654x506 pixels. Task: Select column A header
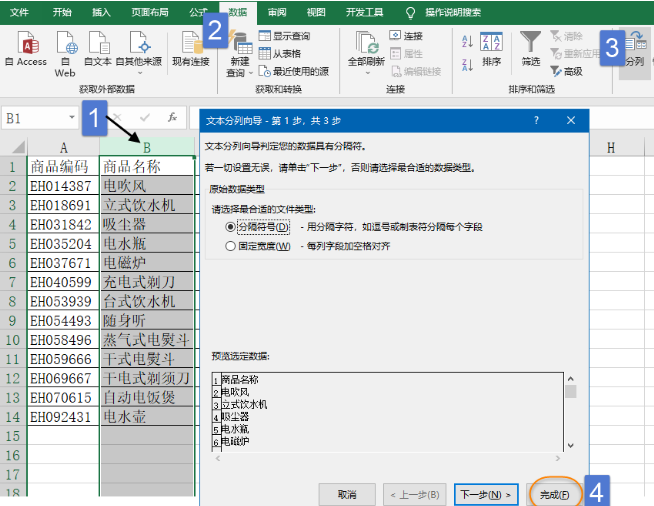pos(63,147)
